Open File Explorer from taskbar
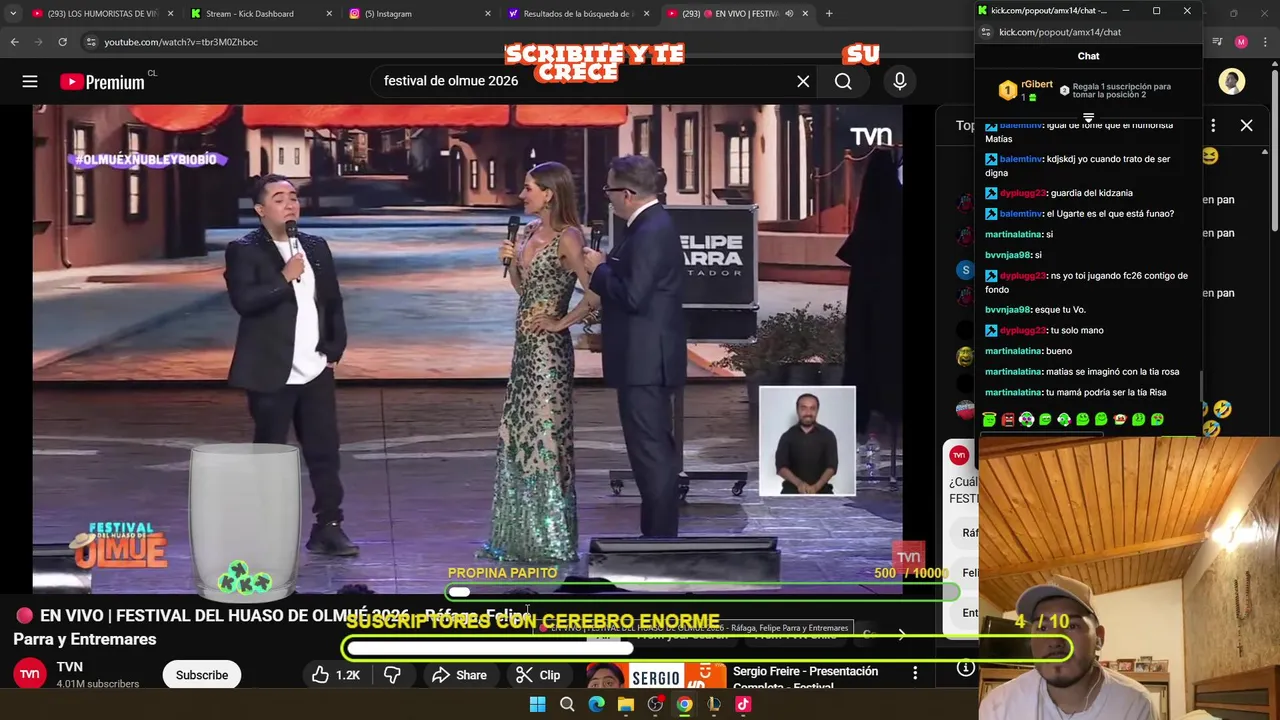This screenshot has width=1280, height=720. click(625, 705)
